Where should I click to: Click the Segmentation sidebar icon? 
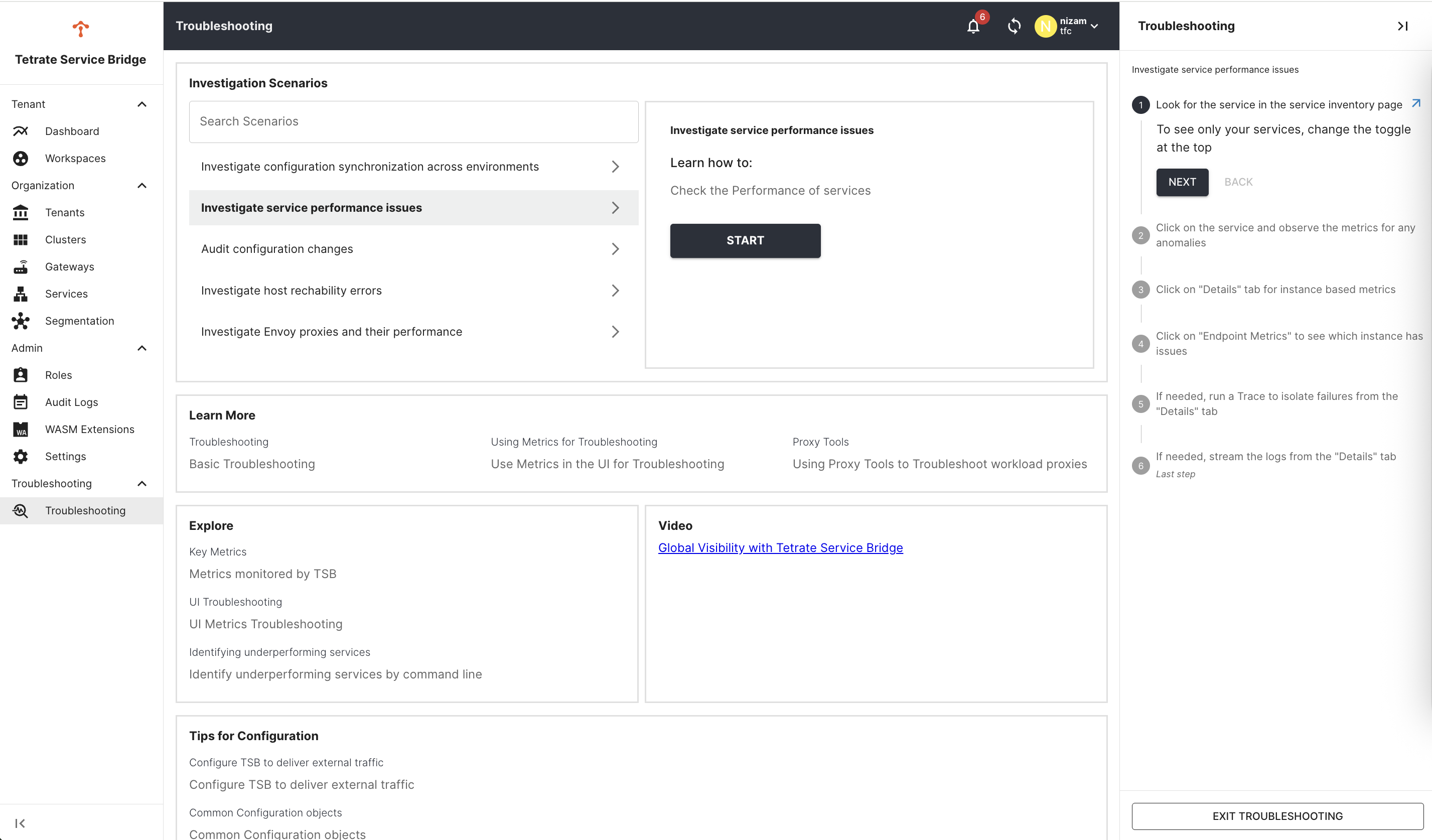click(x=21, y=321)
